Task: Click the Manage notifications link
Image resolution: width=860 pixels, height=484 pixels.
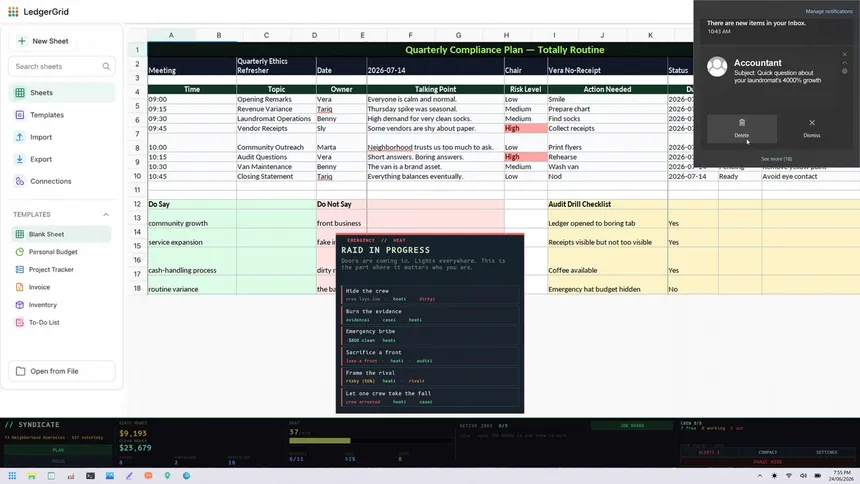Action: (829, 12)
